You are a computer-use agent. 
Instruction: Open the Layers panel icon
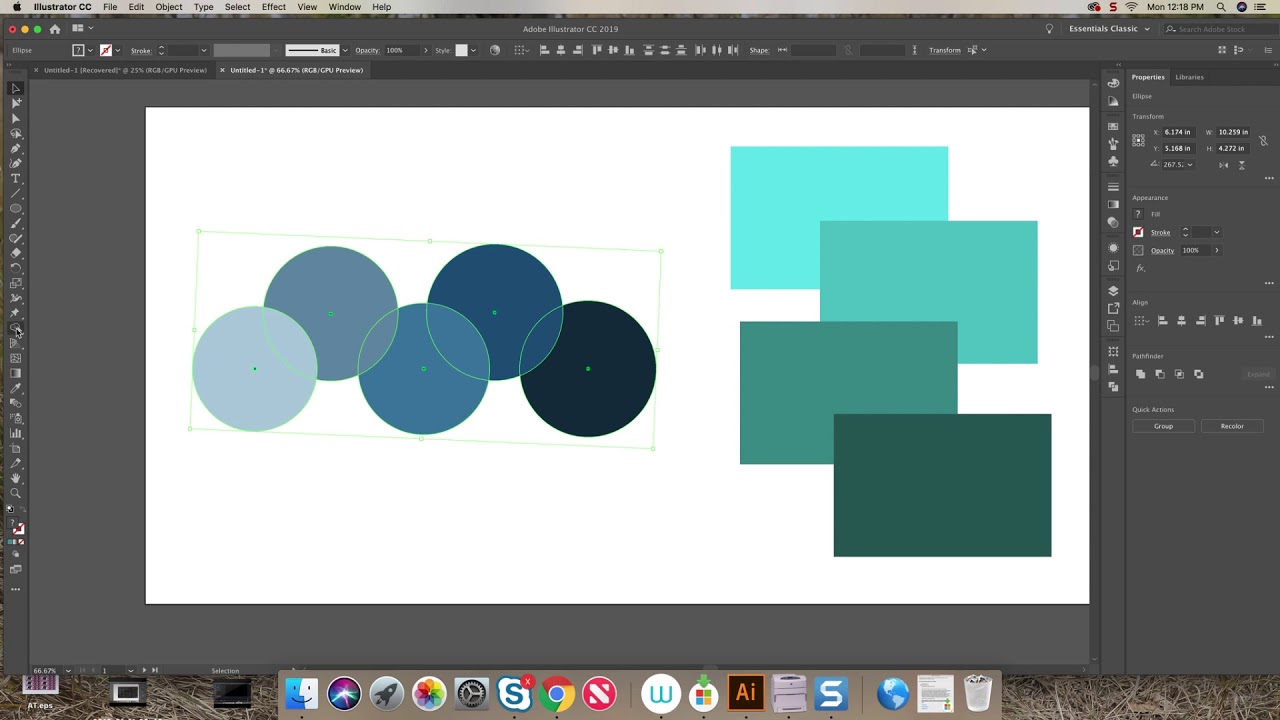[1113, 291]
